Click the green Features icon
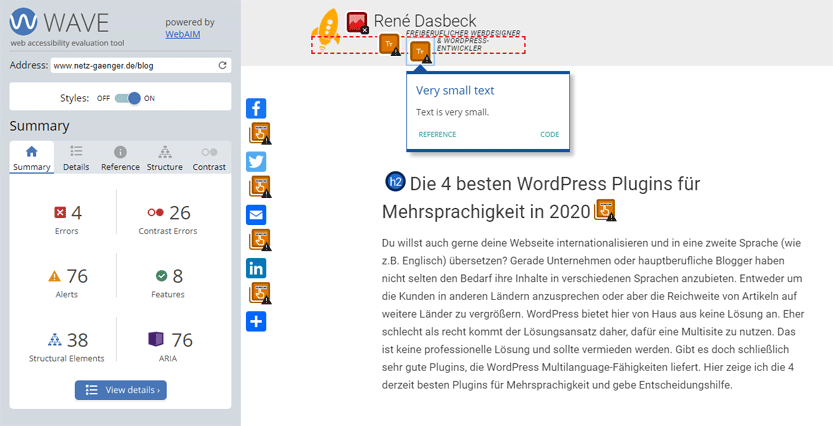Viewport: 833px width, 426px height. pyautogui.click(x=162, y=276)
